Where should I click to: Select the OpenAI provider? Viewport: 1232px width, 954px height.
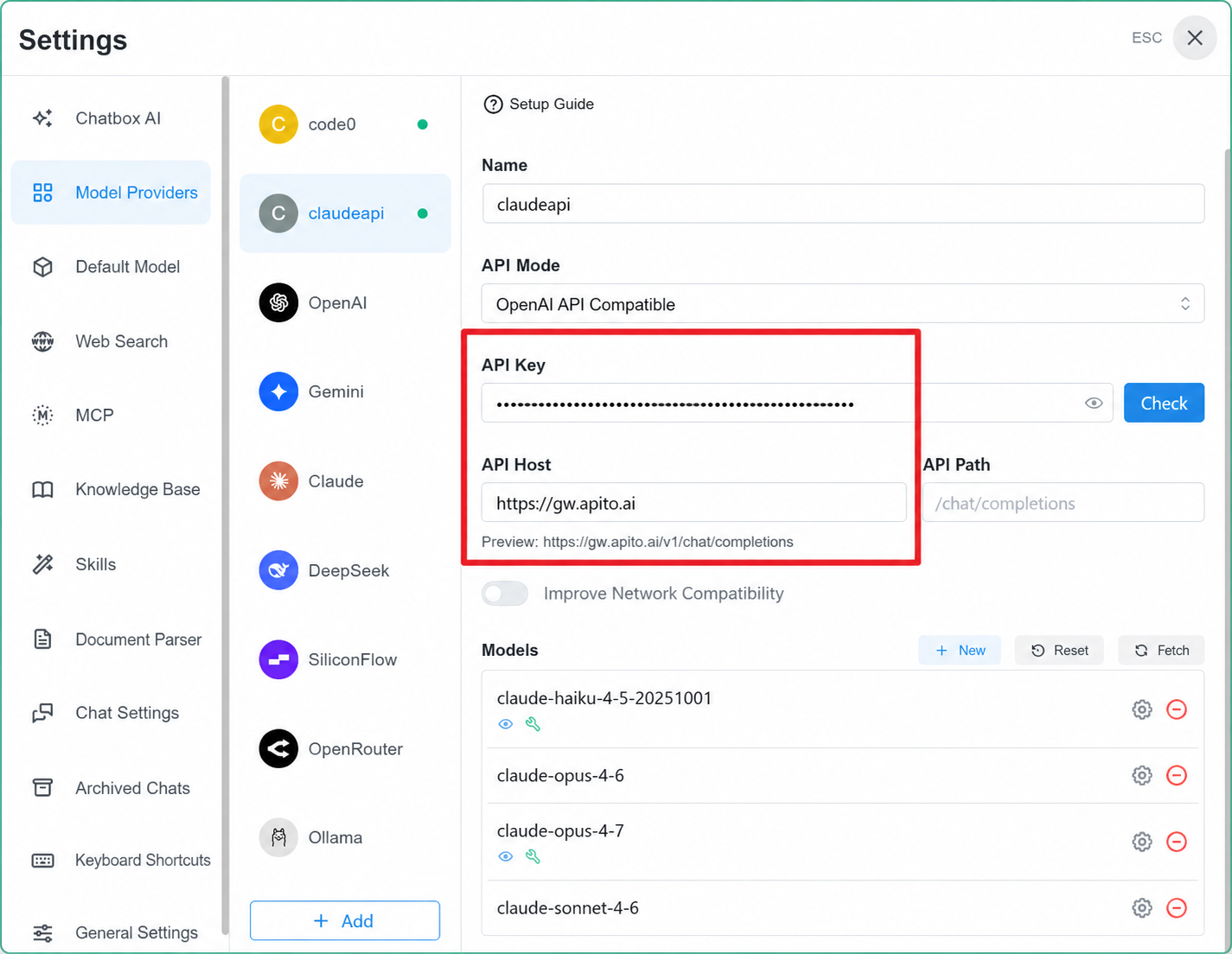click(x=345, y=302)
